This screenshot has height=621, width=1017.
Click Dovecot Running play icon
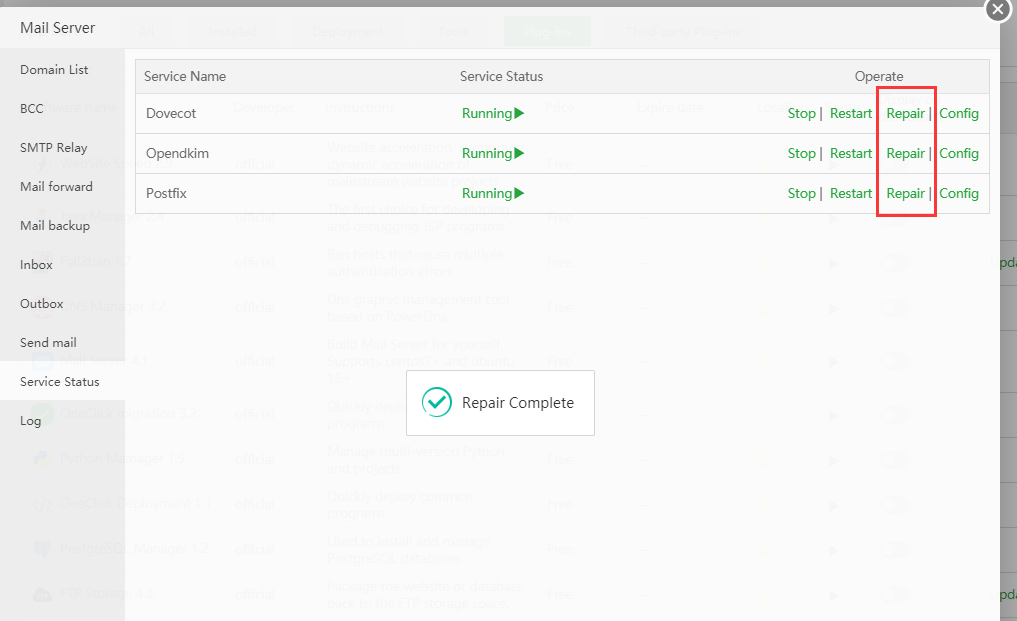(519, 113)
